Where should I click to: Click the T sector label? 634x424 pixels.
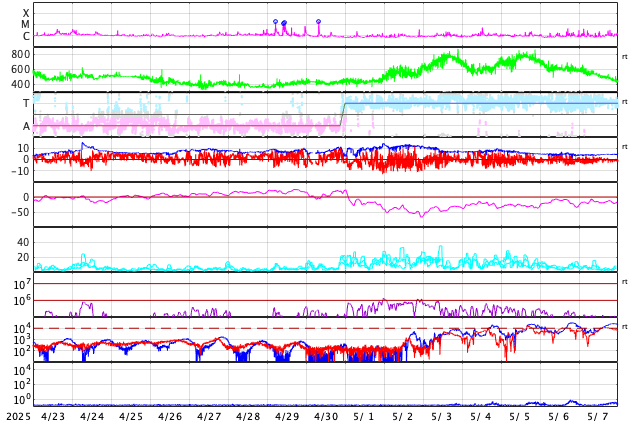(x=26, y=103)
